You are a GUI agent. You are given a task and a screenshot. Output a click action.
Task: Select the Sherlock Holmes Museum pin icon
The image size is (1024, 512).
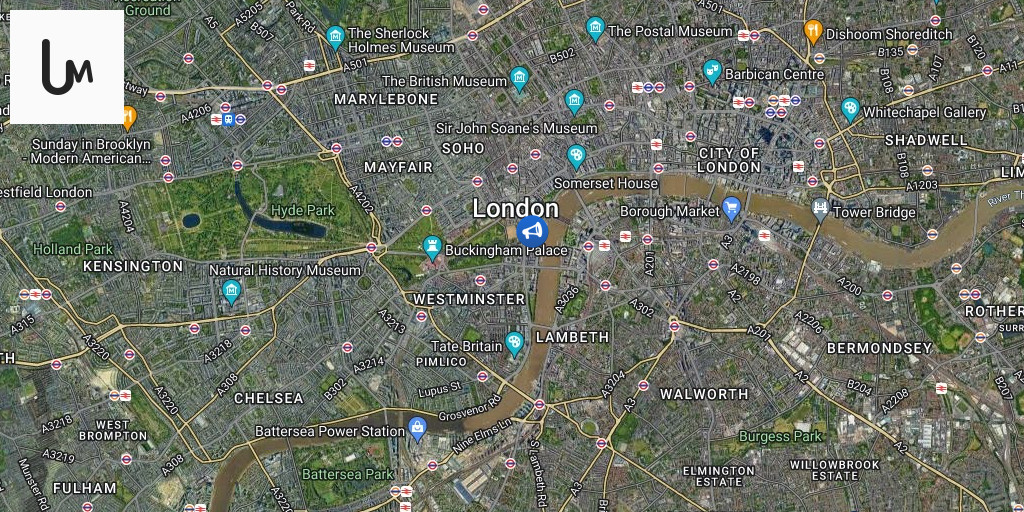click(335, 38)
